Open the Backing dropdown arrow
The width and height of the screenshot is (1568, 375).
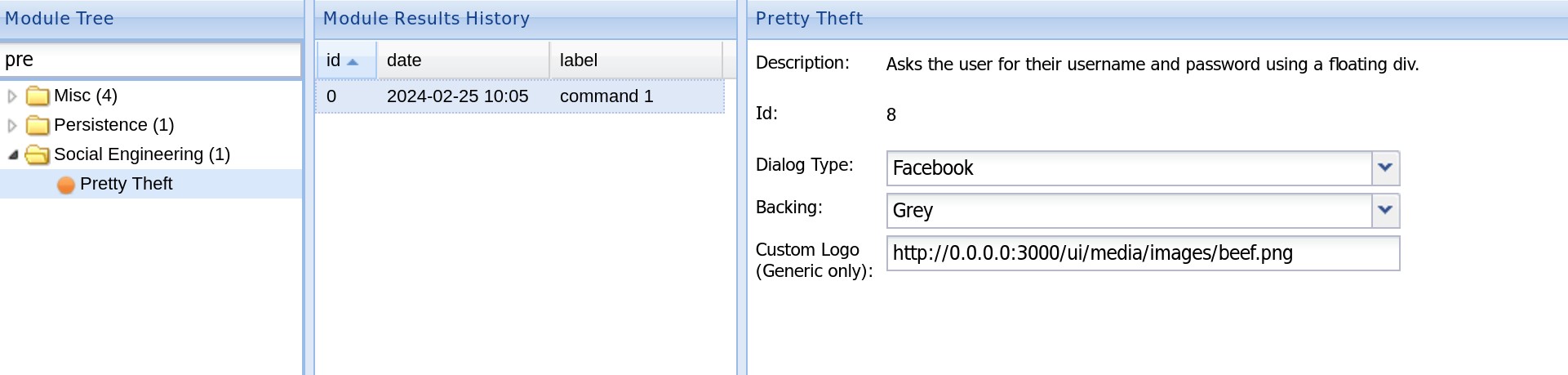[1385, 210]
